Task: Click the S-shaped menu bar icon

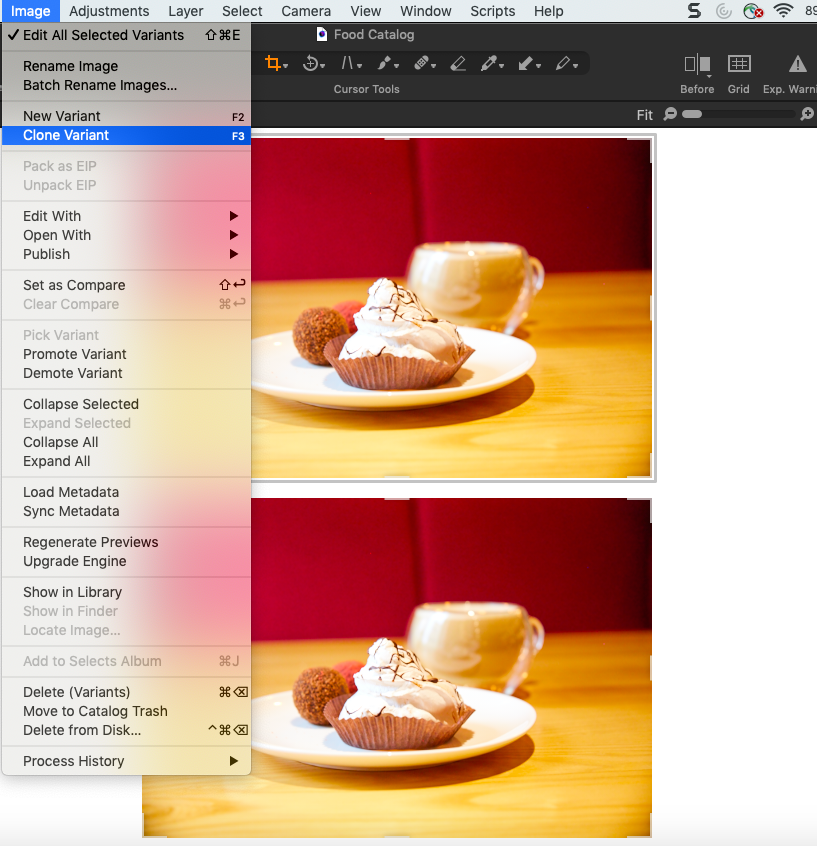Action: pos(695,10)
